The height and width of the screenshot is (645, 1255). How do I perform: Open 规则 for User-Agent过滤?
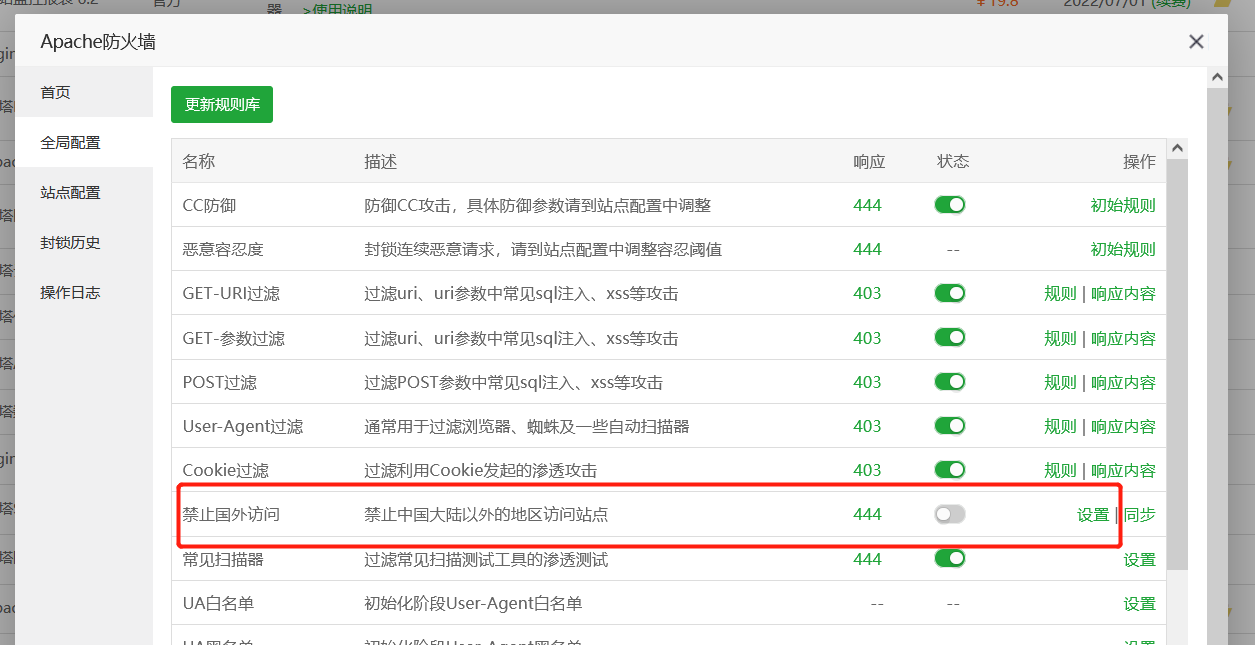tap(1060, 426)
